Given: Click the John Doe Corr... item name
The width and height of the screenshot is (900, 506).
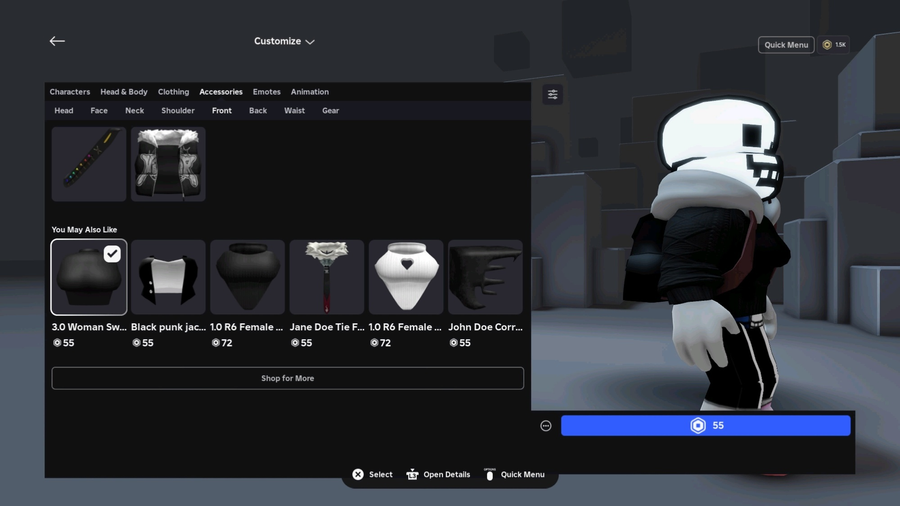Looking at the screenshot, I should pos(485,327).
